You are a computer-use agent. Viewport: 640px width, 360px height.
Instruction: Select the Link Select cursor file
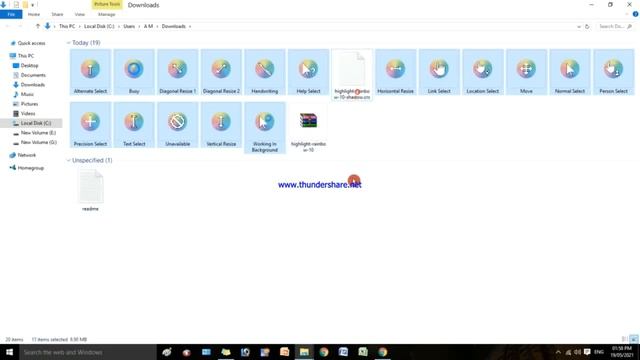pyautogui.click(x=439, y=72)
